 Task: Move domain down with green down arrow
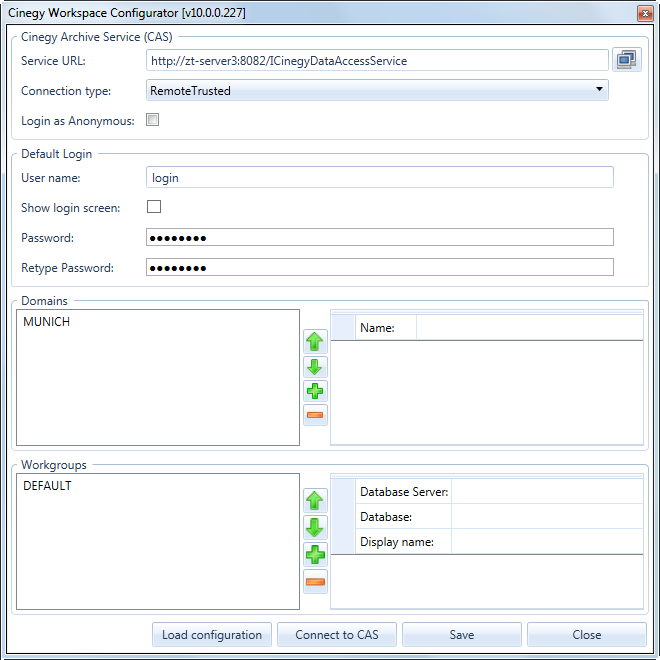pyautogui.click(x=315, y=367)
